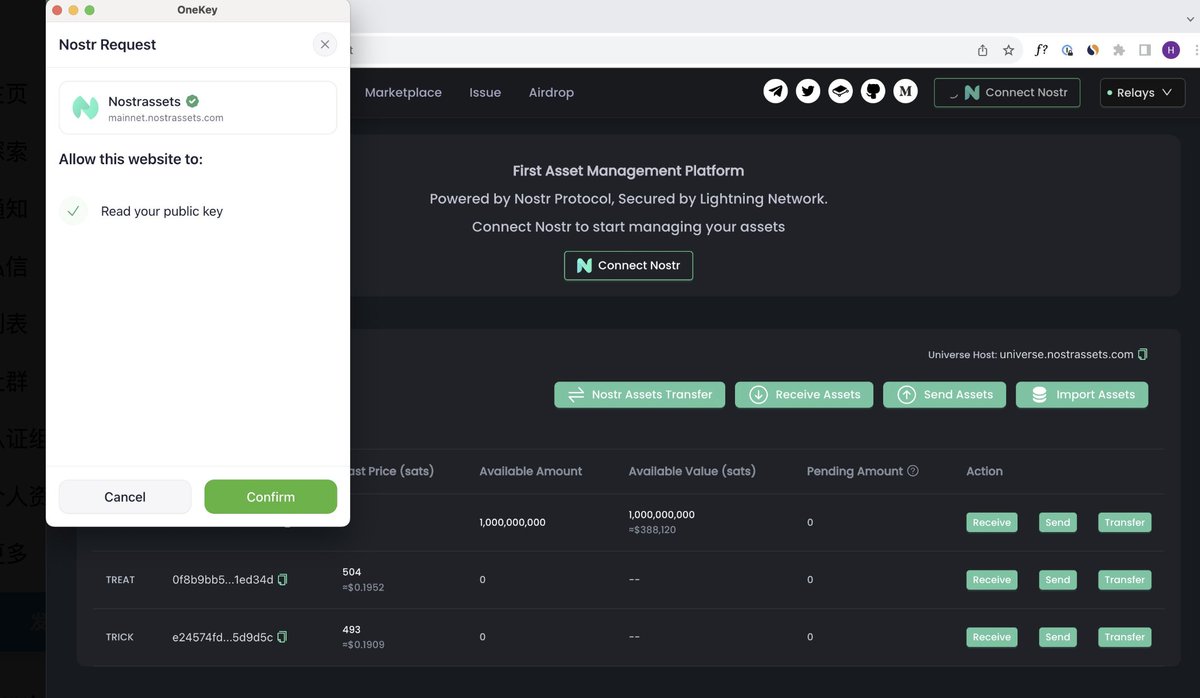
Task: Open the Airdrop nav item
Action: point(551,92)
